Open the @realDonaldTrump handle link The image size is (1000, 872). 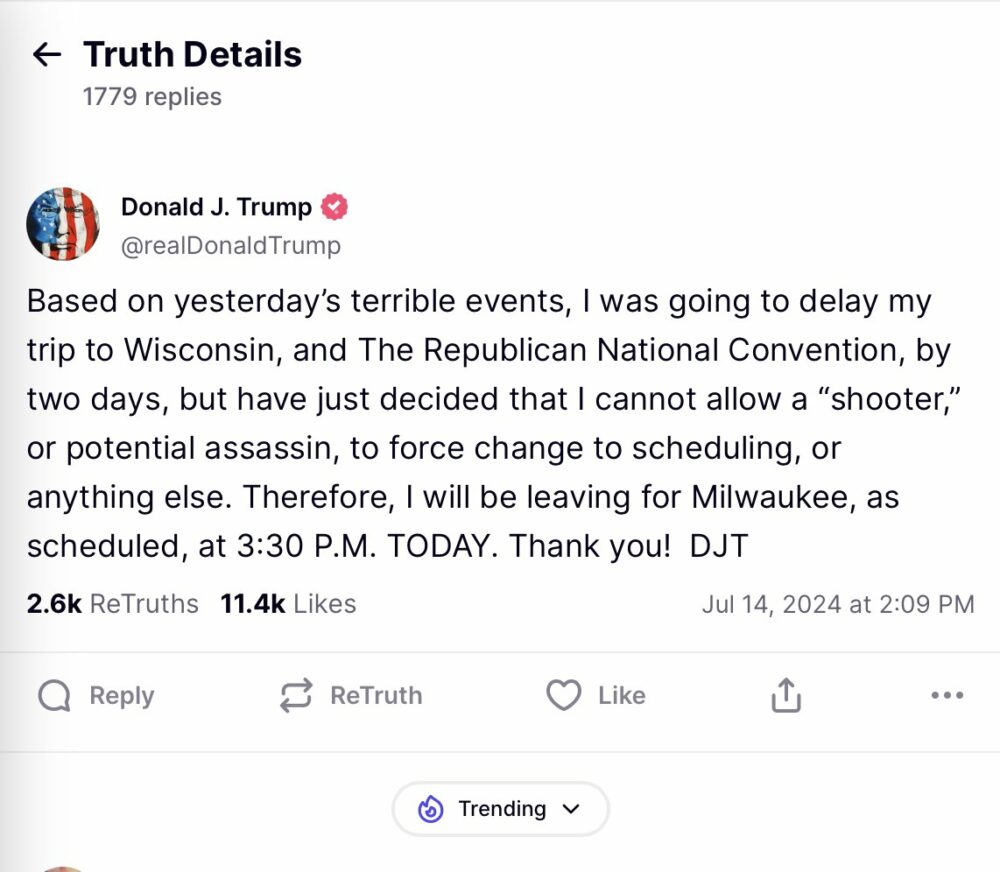pos(230,245)
